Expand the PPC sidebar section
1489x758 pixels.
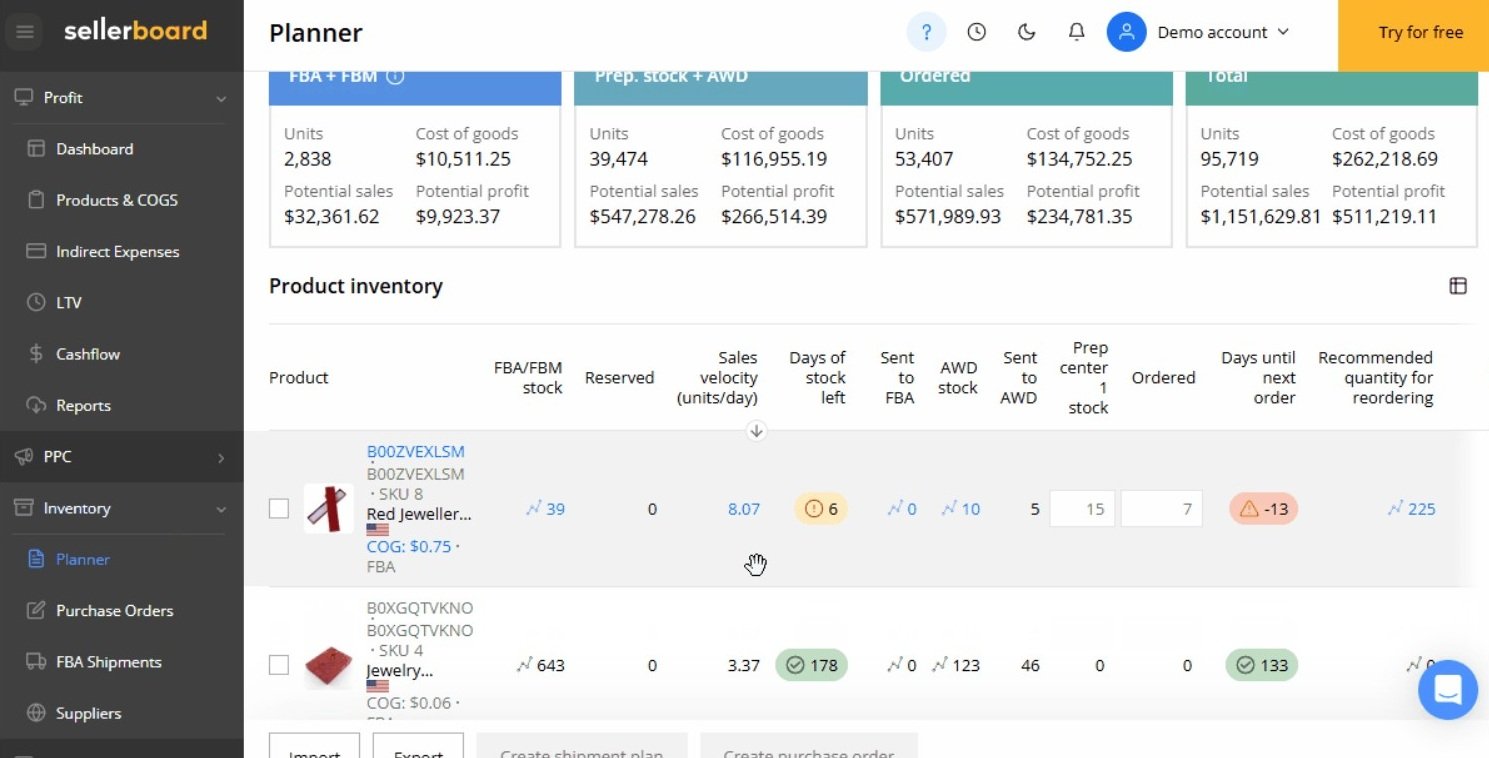121,457
